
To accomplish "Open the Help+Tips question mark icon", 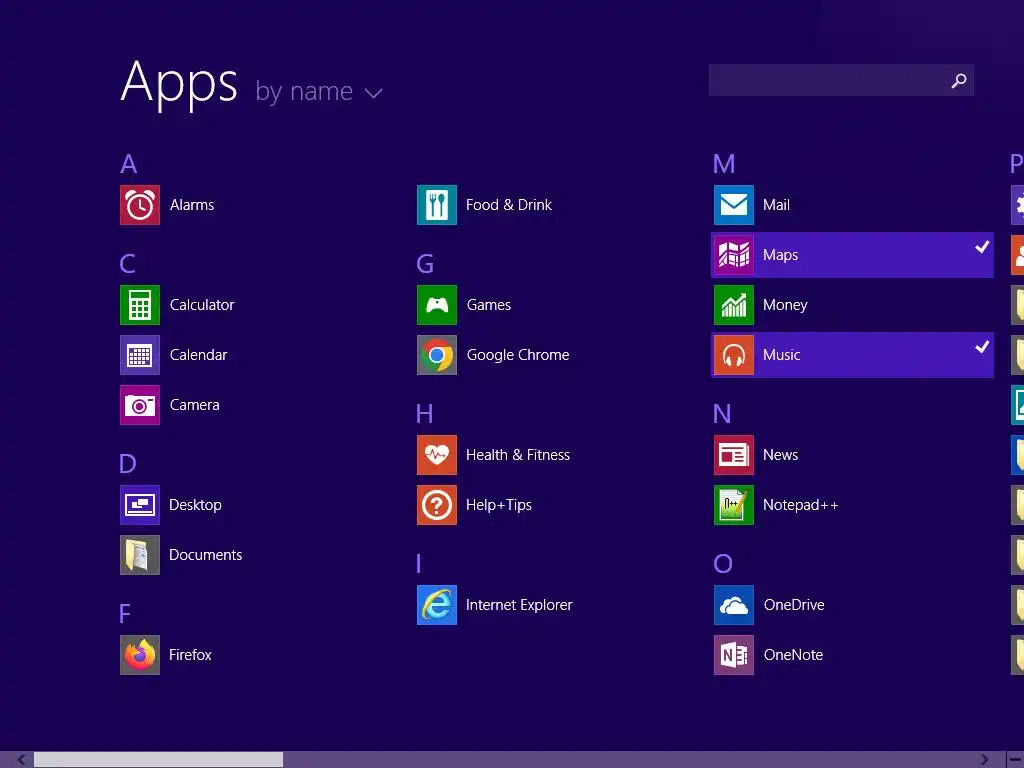I will 437,505.
